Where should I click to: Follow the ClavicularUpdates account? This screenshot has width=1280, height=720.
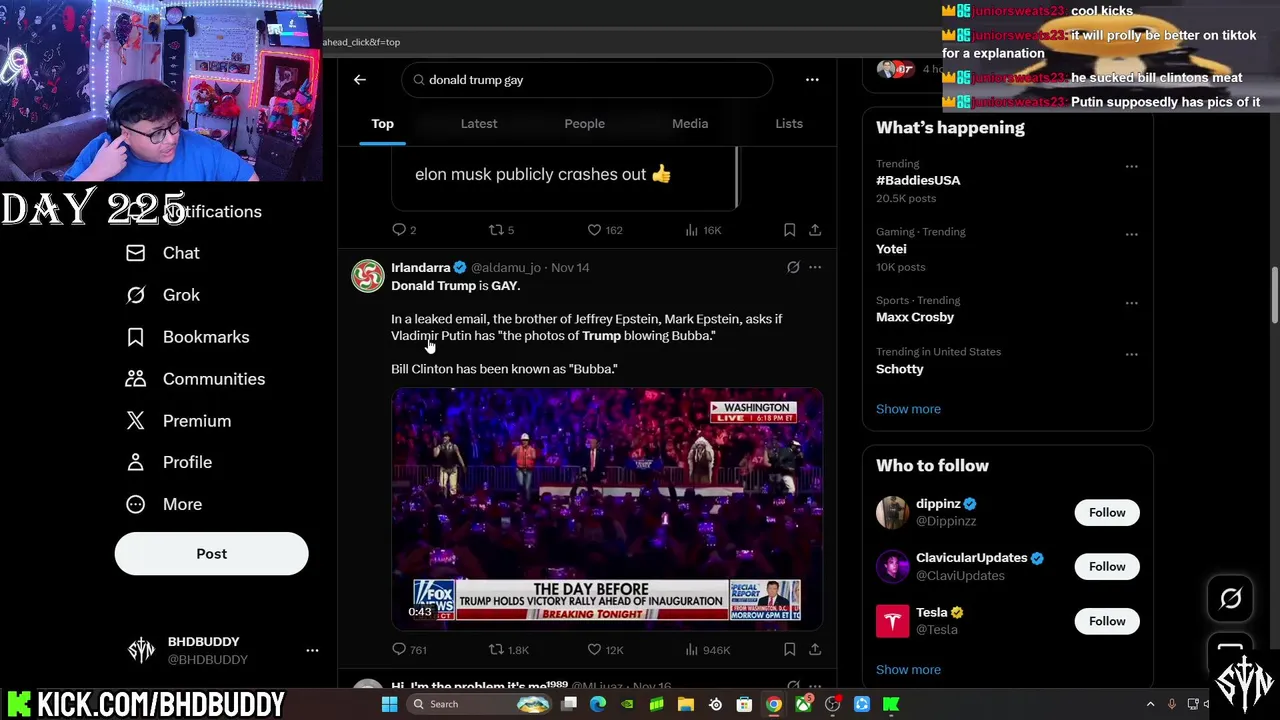click(1107, 567)
